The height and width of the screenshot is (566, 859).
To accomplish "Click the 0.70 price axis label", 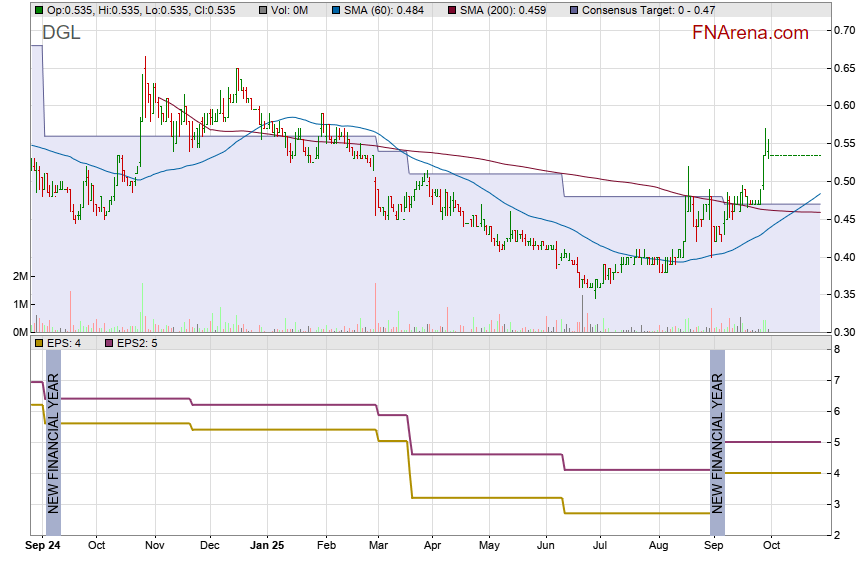I will (x=843, y=30).
